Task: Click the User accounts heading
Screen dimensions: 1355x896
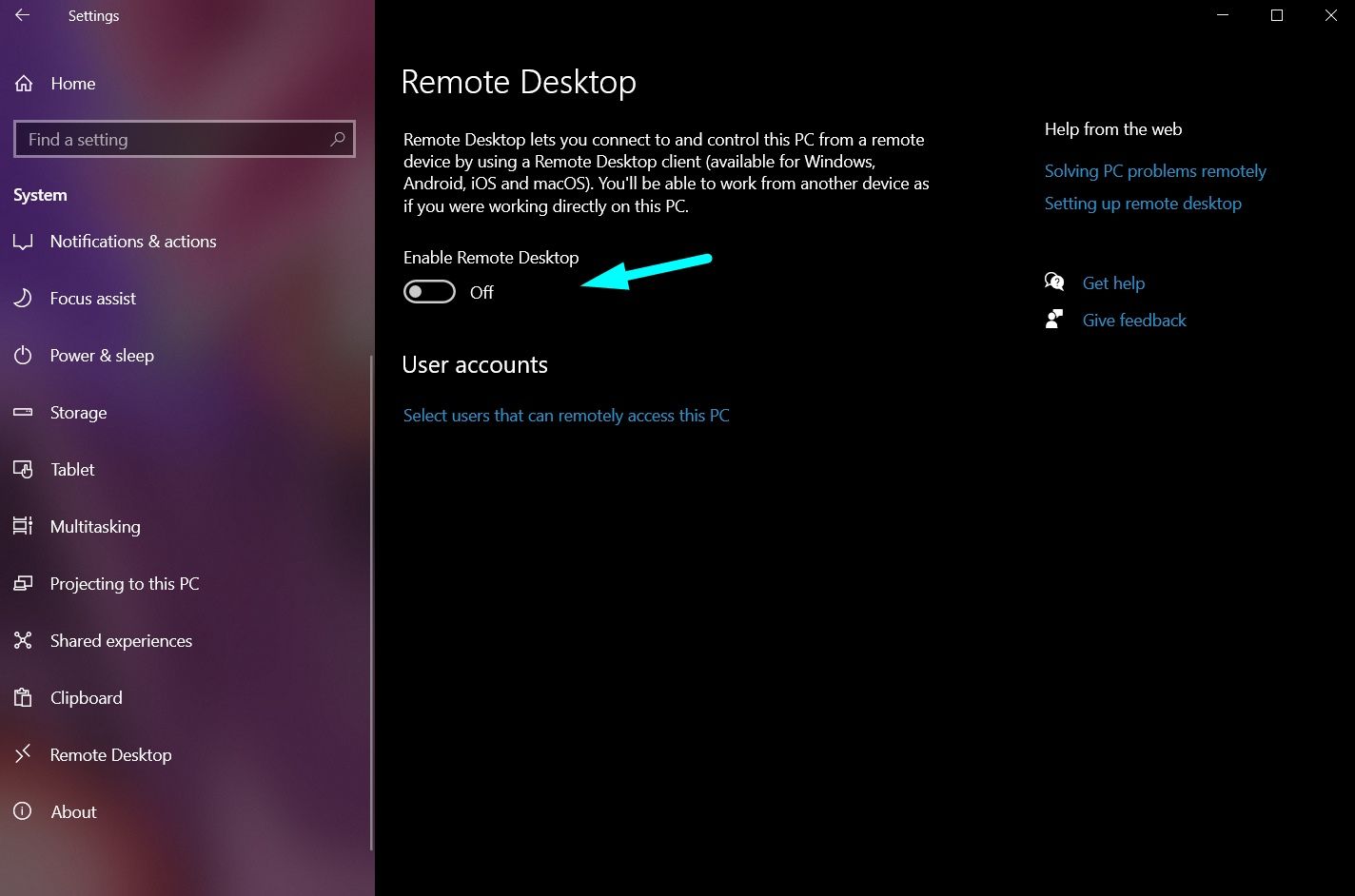Action: click(475, 365)
